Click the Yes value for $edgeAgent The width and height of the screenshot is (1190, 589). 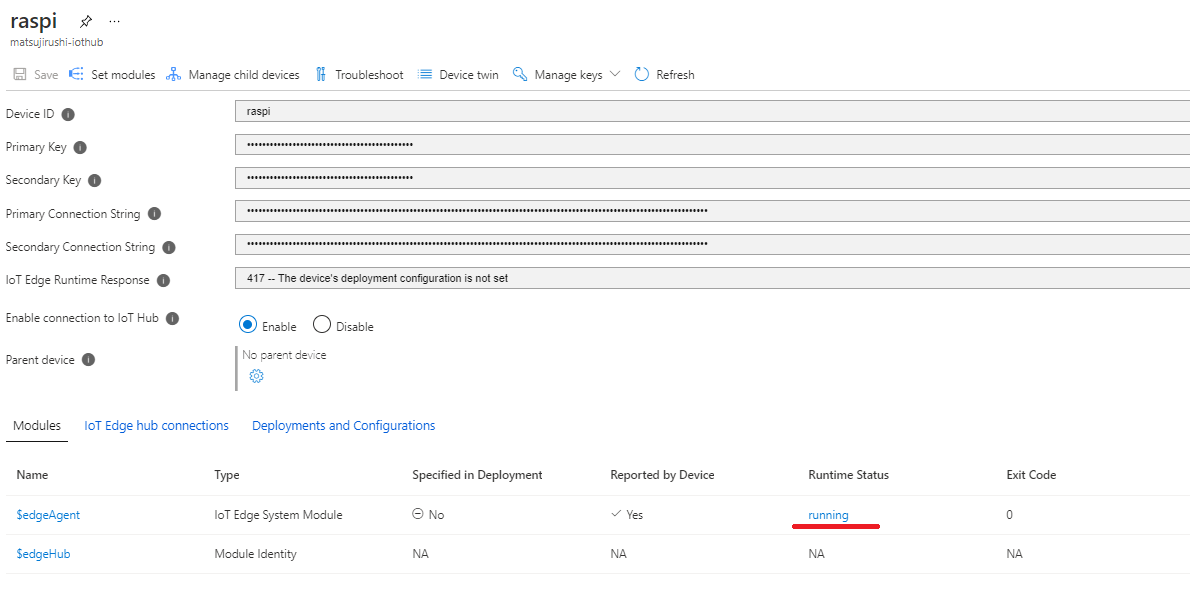coord(627,515)
